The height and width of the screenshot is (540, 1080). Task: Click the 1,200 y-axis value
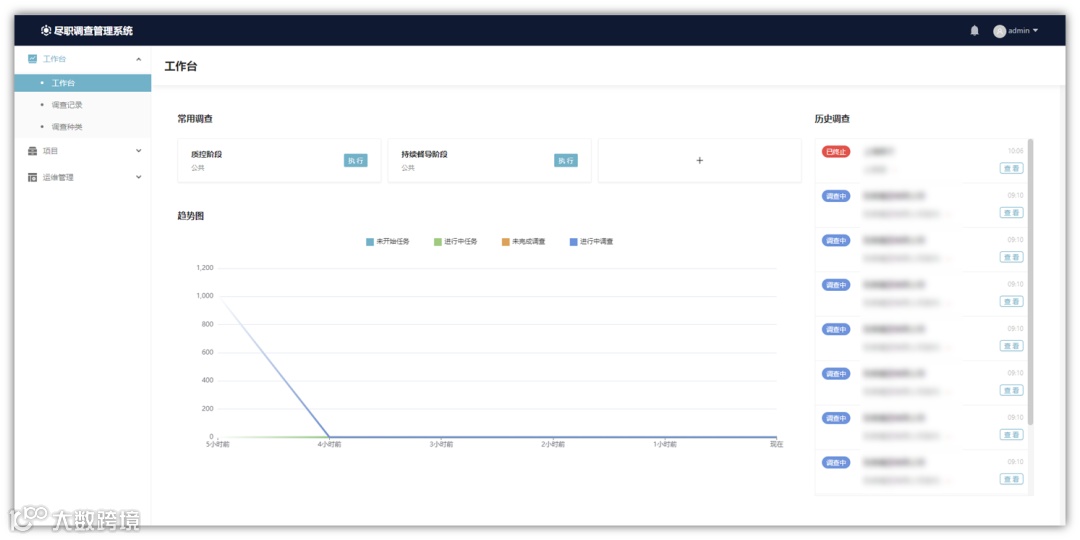click(x=205, y=268)
